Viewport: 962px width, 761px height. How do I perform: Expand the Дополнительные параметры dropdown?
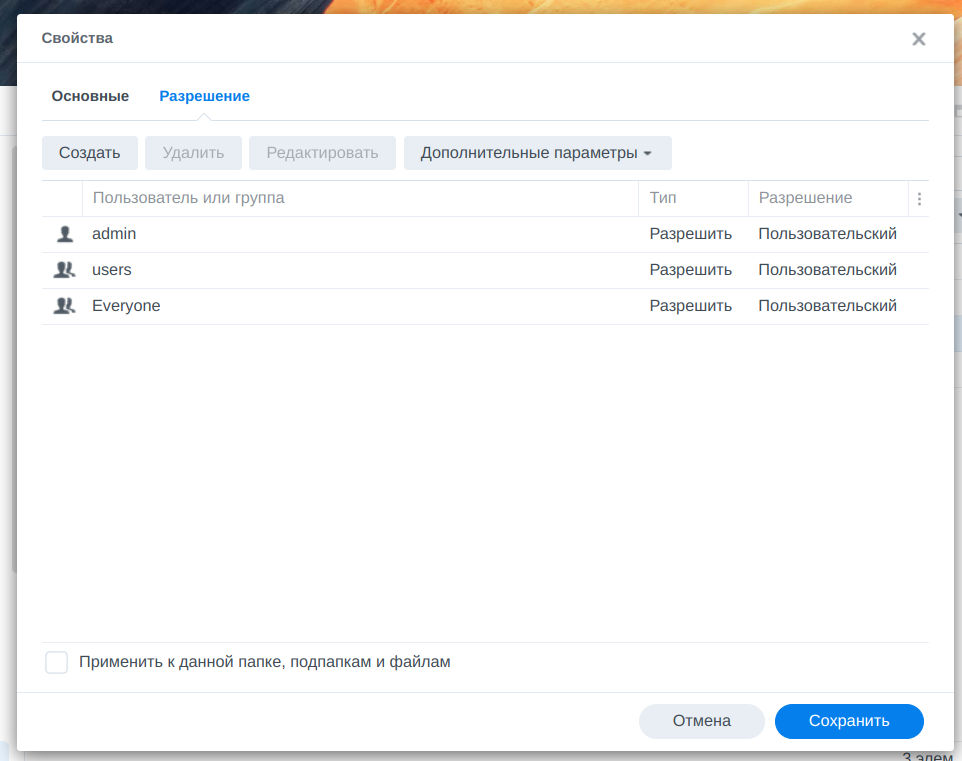pyautogui.click(x=537, y=153)
